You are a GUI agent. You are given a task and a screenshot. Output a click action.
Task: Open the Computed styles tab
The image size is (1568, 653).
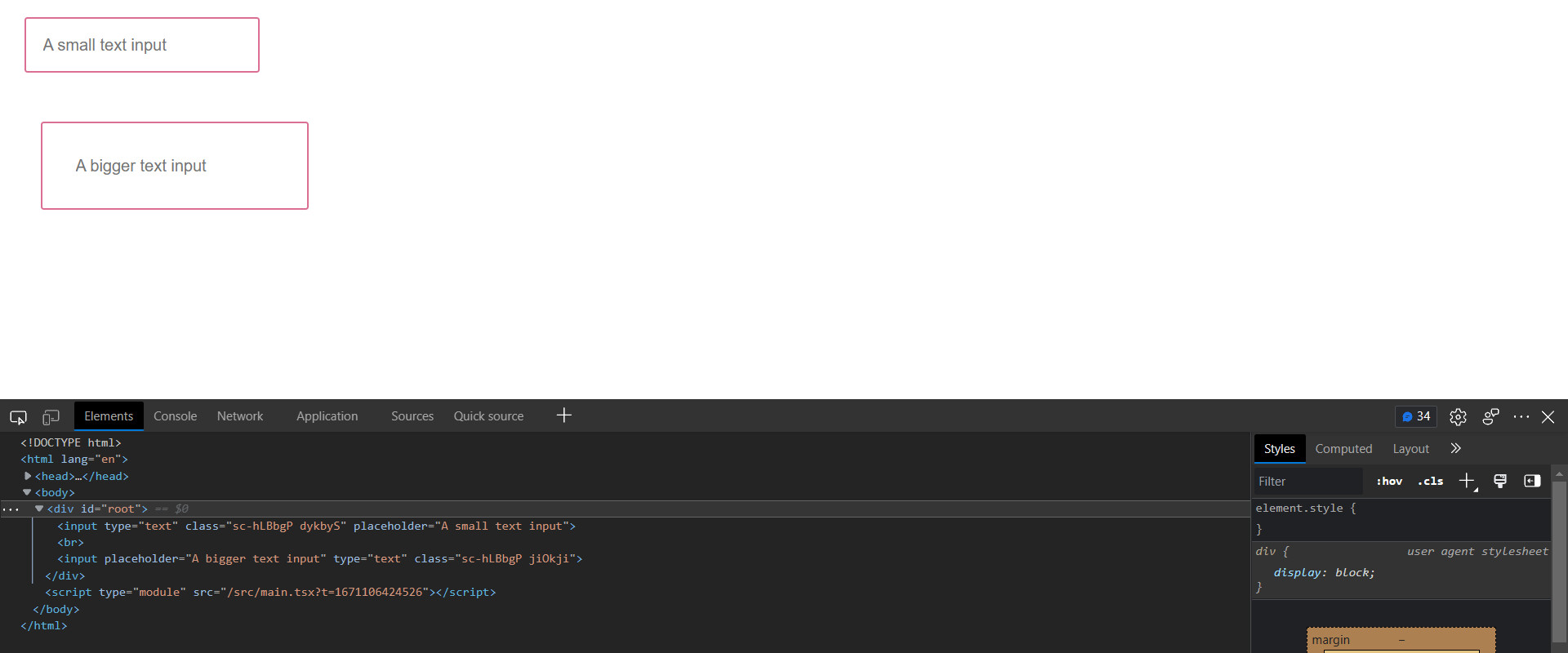click(1343, 449)
